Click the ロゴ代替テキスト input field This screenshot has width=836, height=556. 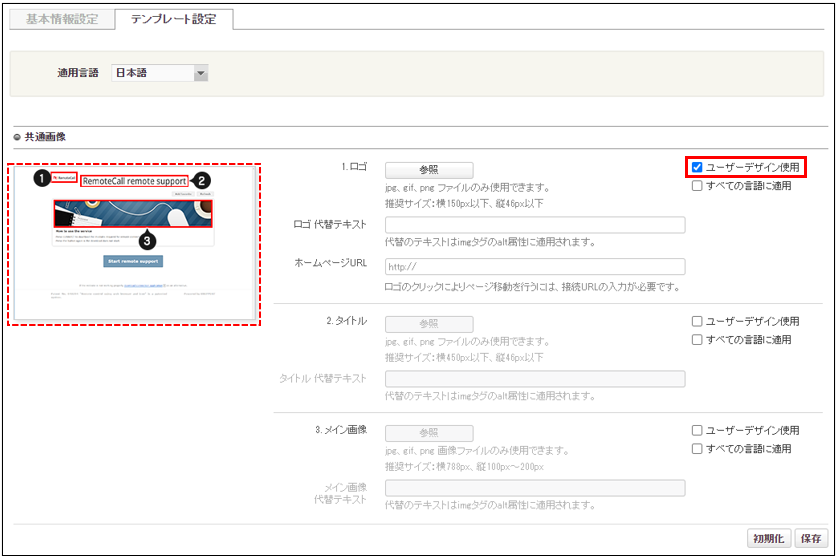pos(534,225)
